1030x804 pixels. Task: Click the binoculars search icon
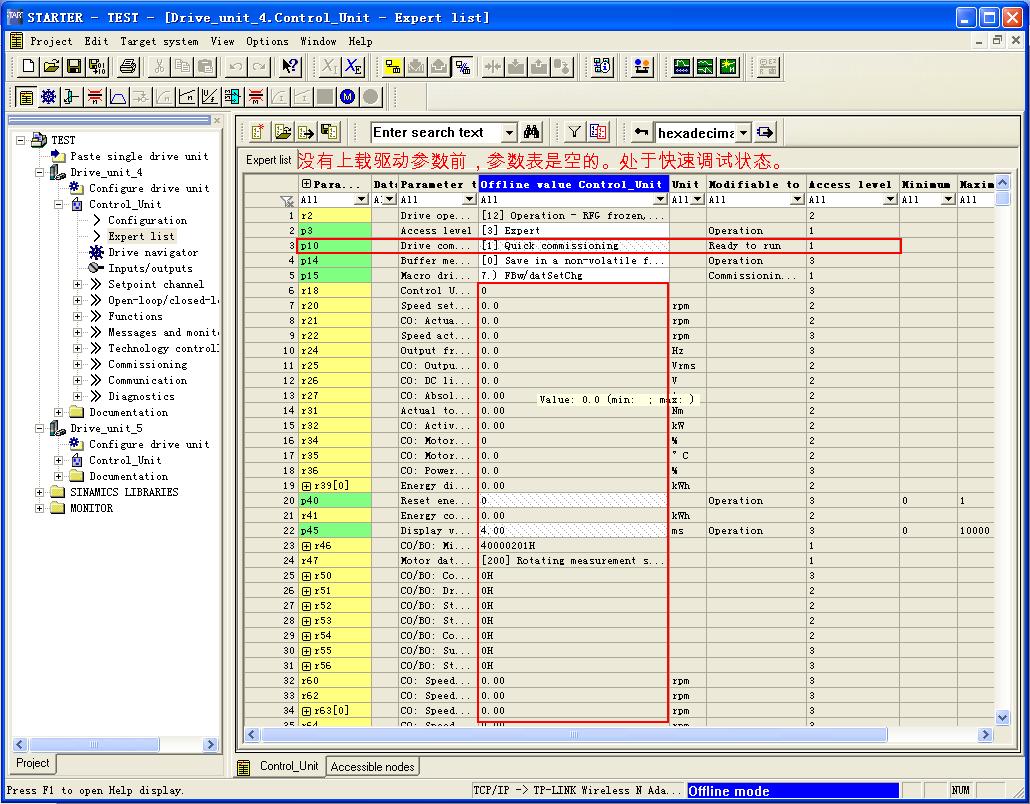click(532, 132)
